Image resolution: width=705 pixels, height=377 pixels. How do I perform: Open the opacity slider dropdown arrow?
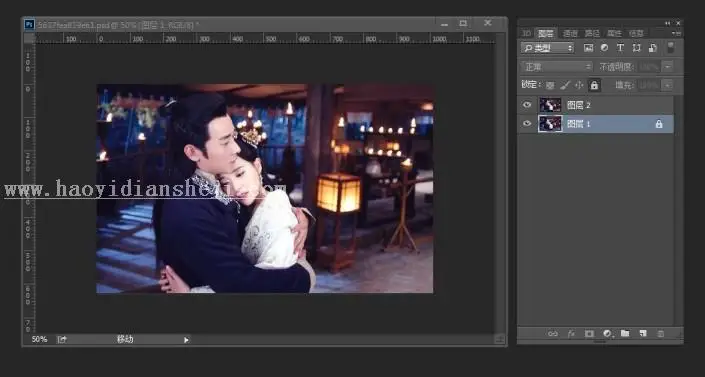[668, 67]
